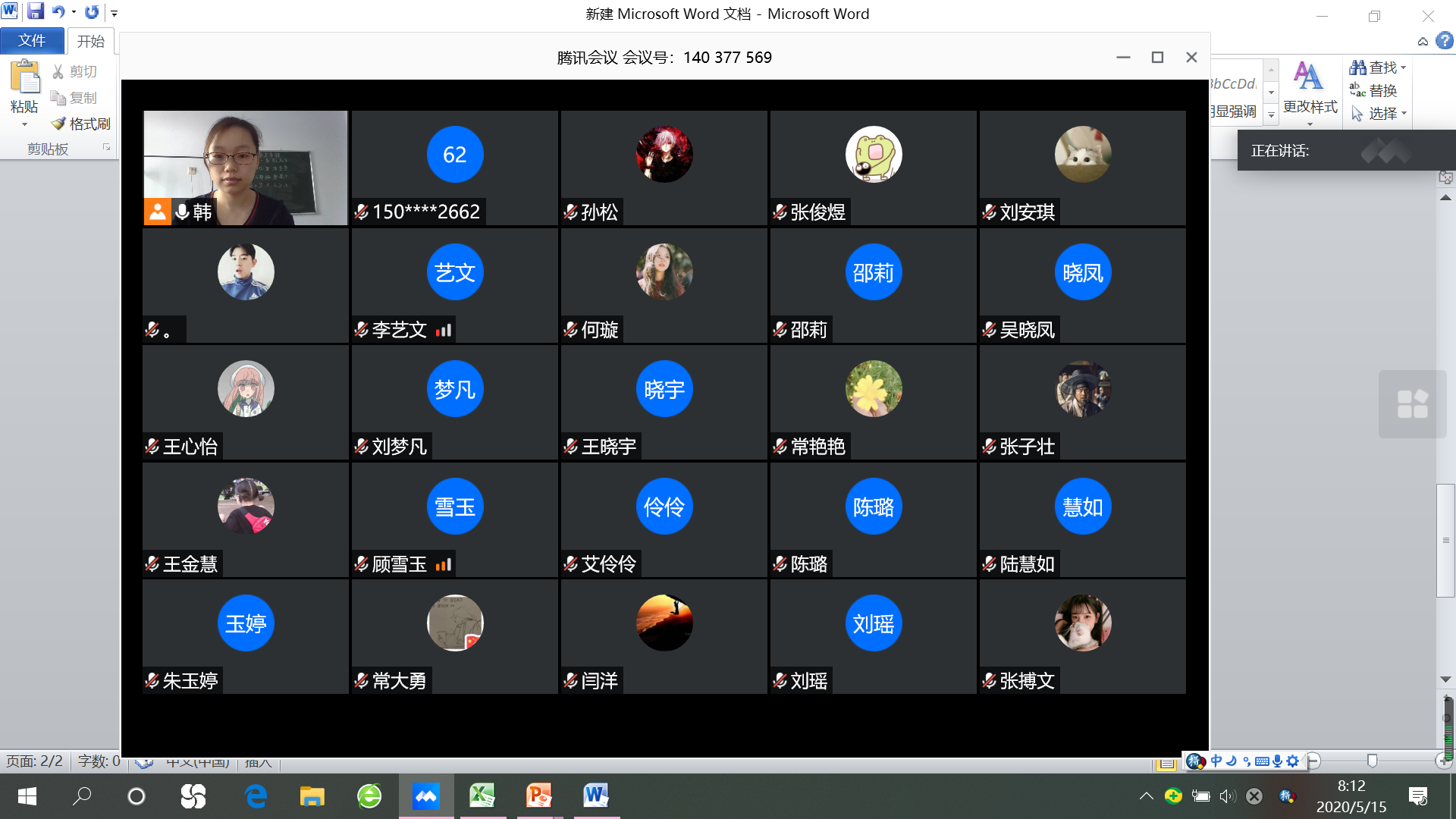The image size is (1456, 819).
Task: Click the Change Styles (更改样式) icon
Action: [x=1309, y=77]
